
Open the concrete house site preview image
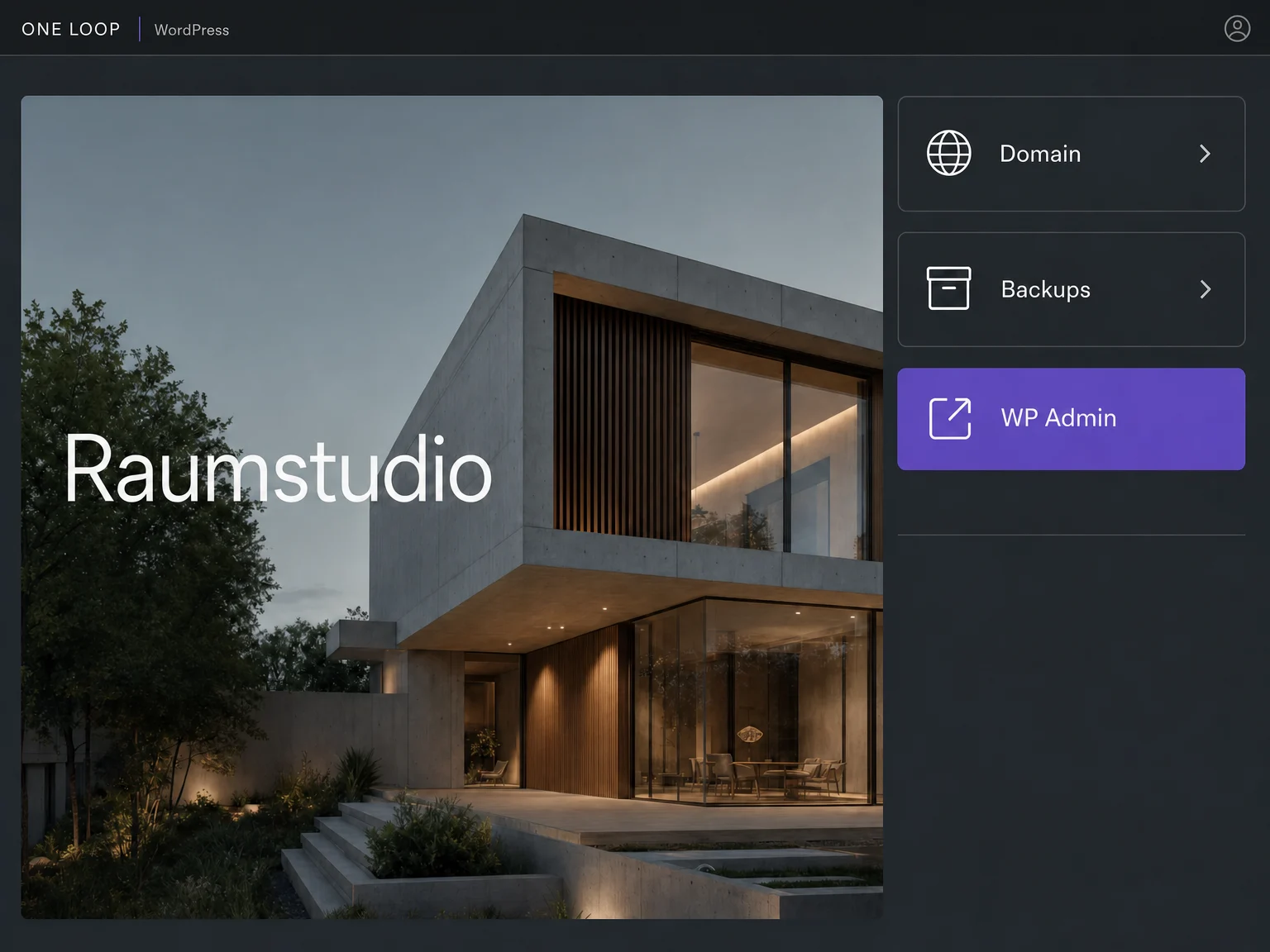click(x=451, y=507)
